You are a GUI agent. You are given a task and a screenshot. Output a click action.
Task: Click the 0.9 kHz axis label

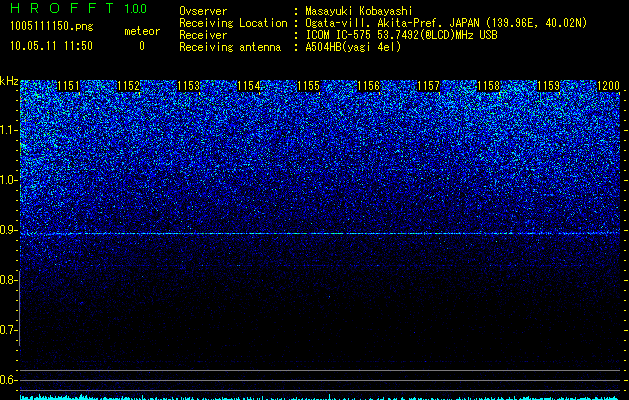(x=9, y=230)
